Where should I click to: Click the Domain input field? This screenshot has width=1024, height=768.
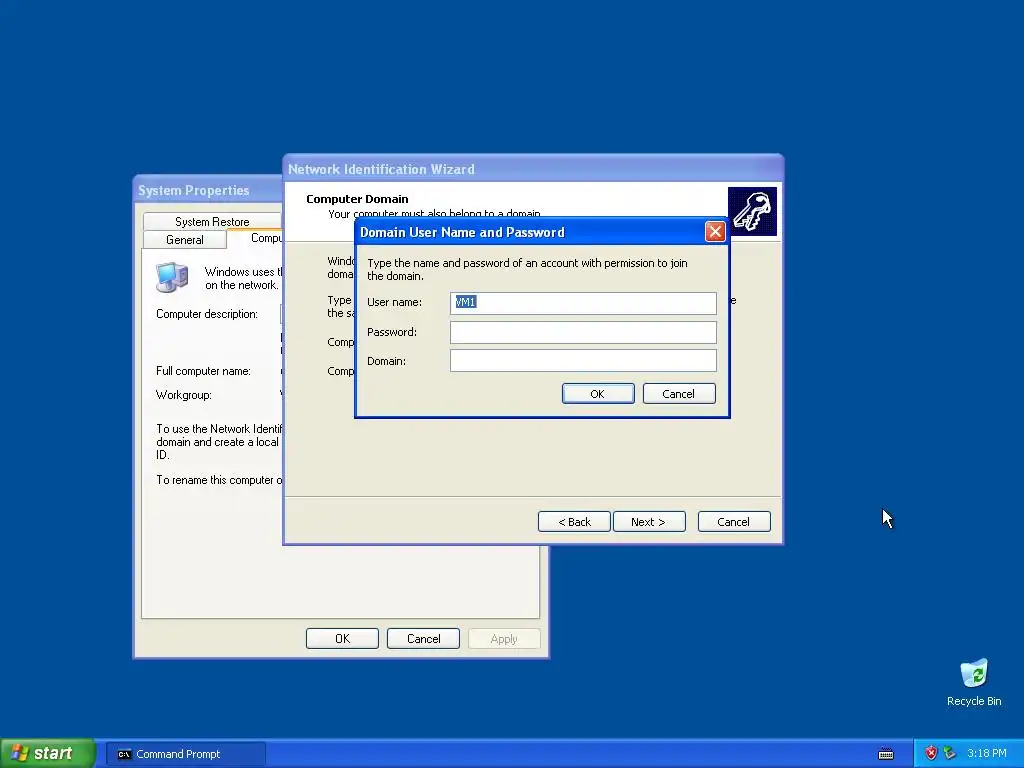click(x=583, y=360)
